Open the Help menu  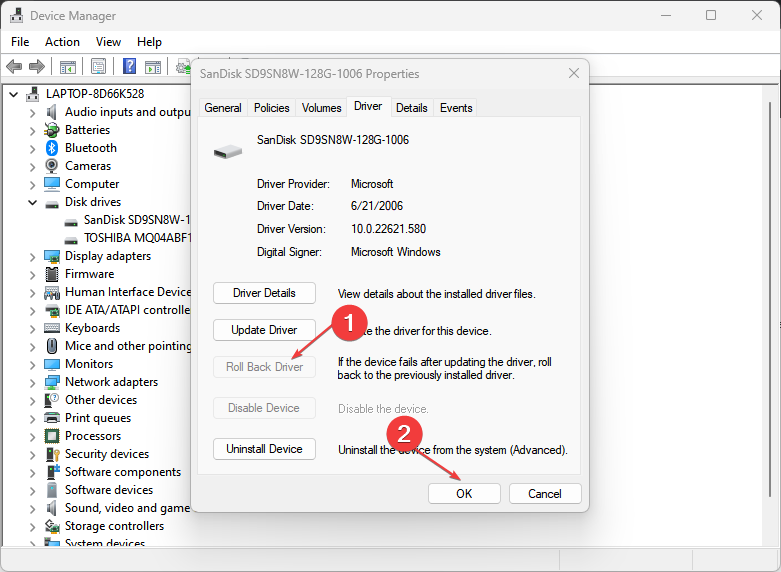click(149, 42)
